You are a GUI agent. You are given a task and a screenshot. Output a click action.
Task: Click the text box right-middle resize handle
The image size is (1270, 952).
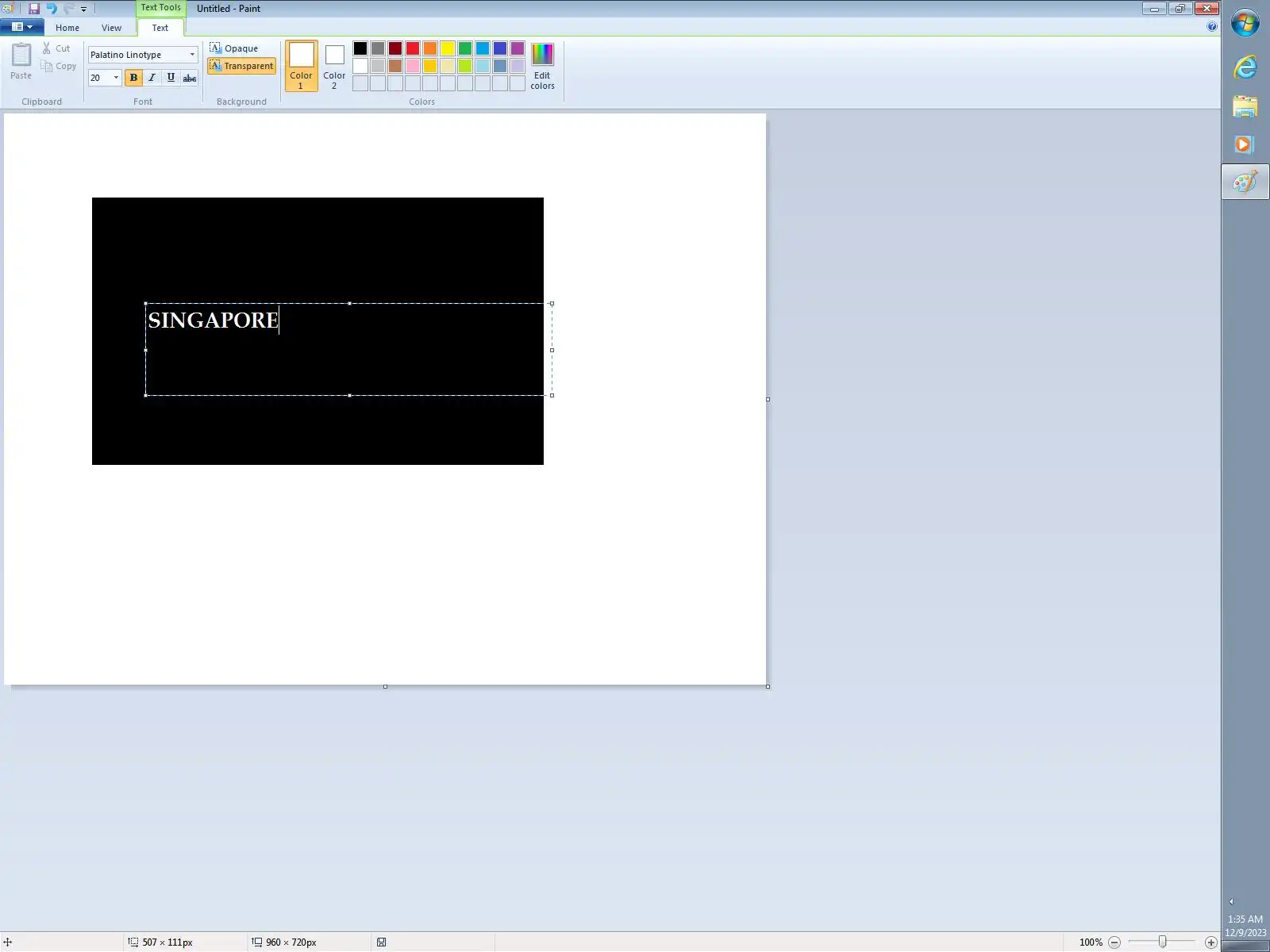552,350
